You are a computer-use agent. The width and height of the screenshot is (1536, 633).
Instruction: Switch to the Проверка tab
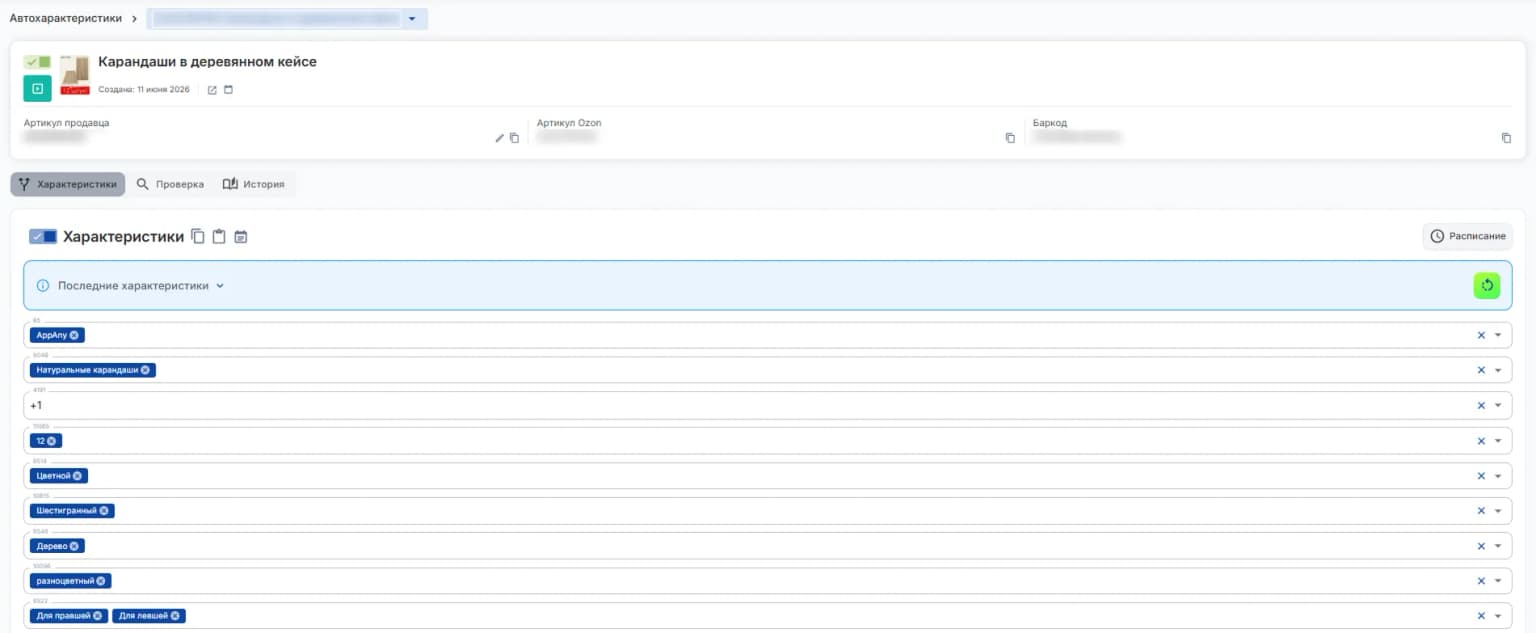pyautogui.click(x=170, y=184)
